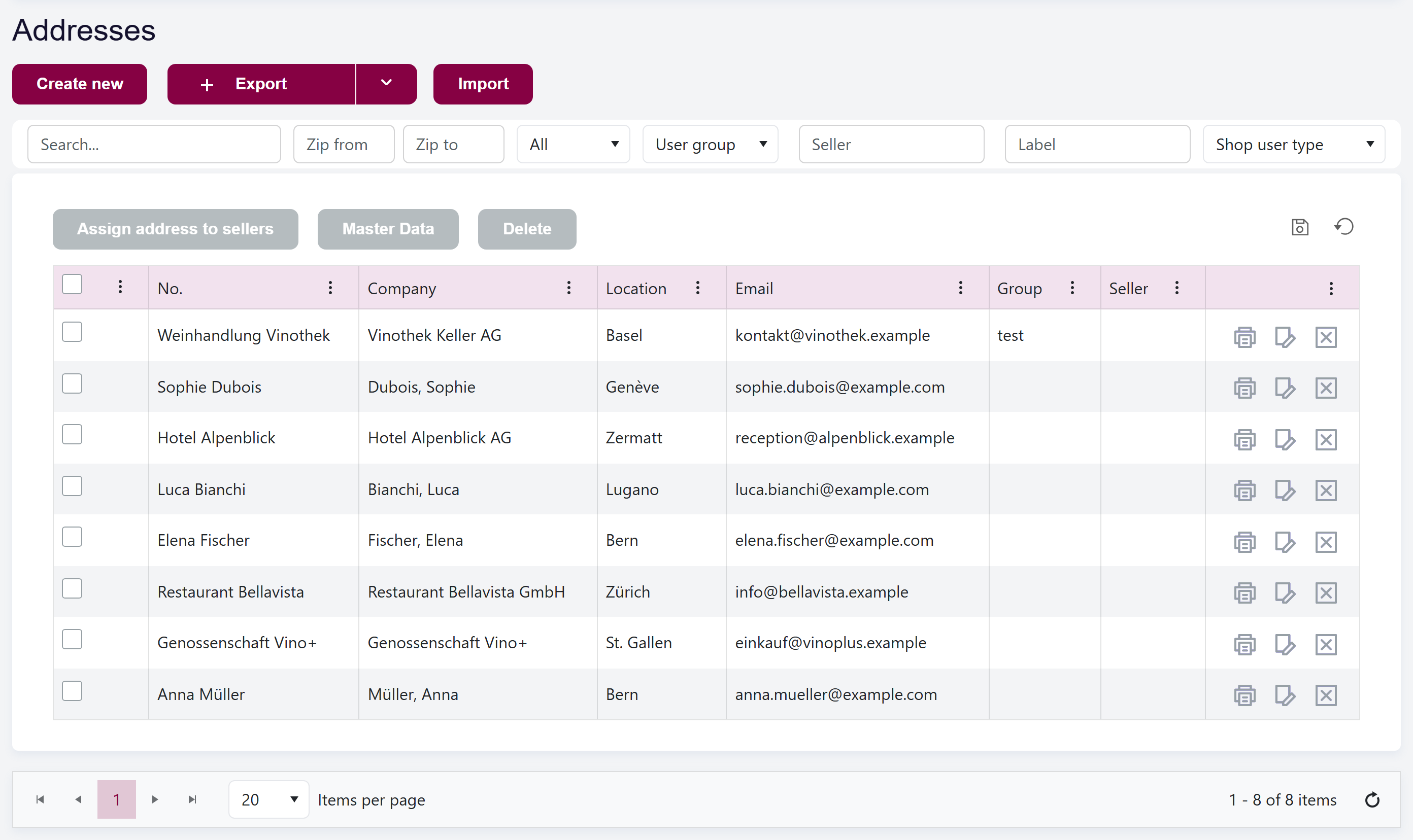
Task: Delete the Restaurant Bellavista row
Action: (1326, 593)
